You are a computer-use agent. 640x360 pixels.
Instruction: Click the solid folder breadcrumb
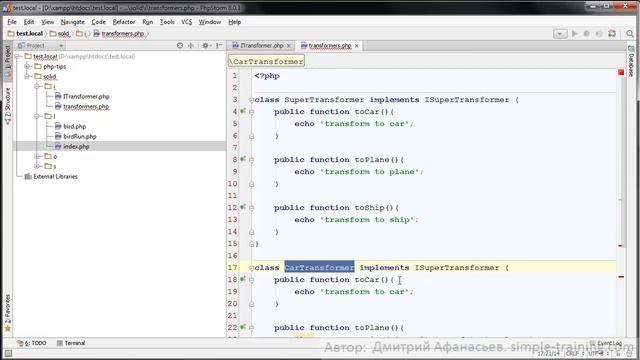60,33
